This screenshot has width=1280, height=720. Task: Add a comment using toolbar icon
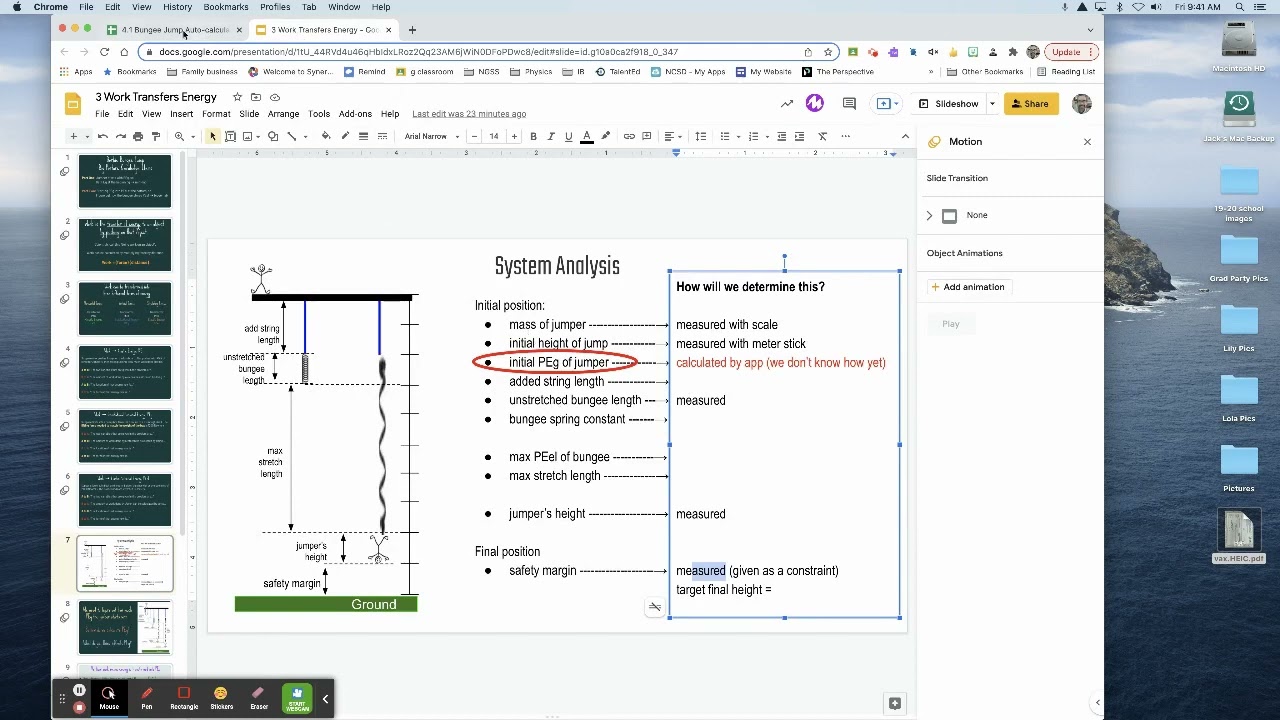click(647, 136)
